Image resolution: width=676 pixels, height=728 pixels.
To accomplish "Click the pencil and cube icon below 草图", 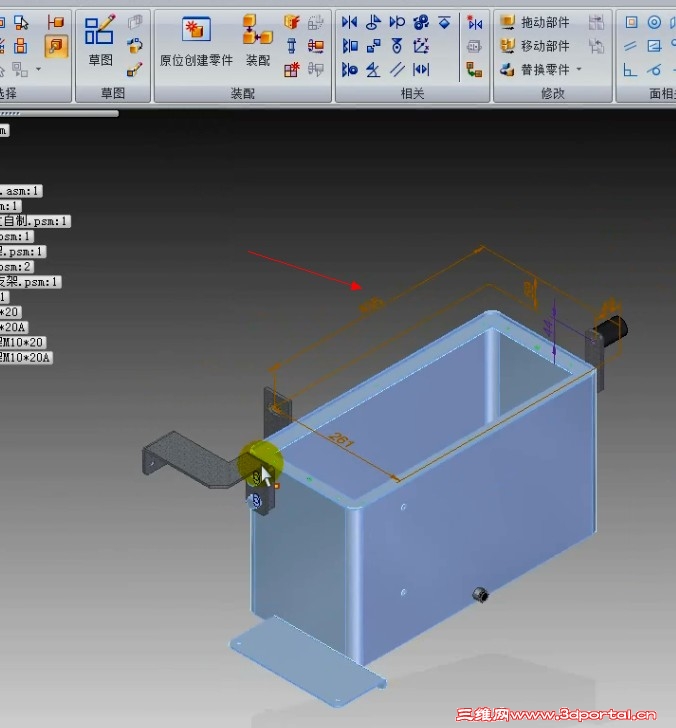I will point(135,70).
